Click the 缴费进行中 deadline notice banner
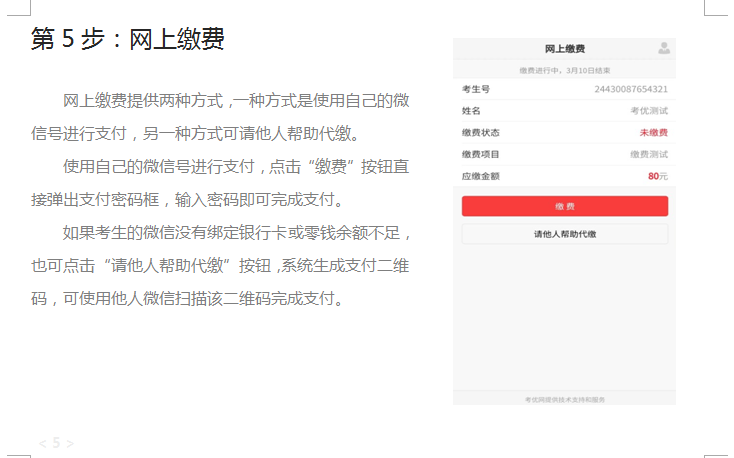This screenshot has width=734, height=458. point(564,71)
